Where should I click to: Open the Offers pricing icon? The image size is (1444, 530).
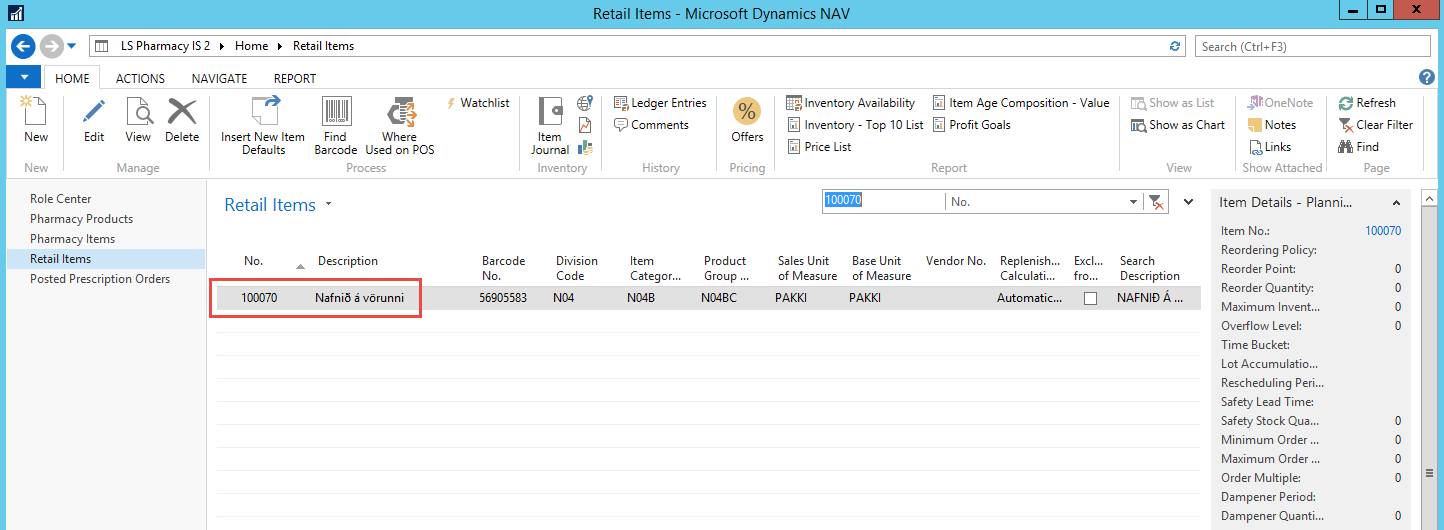(x=747, y=120)
